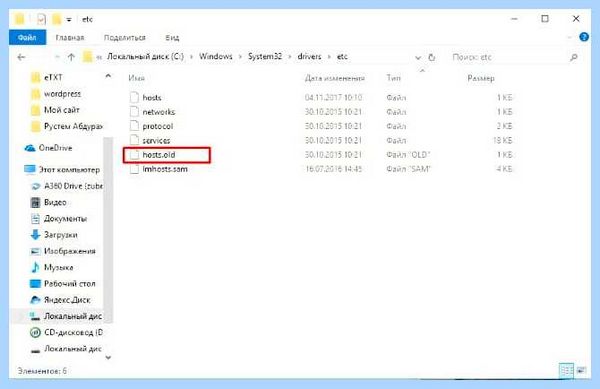Select the lmhosts.sam file name
600x389 pixels.
tap(165, 169)
